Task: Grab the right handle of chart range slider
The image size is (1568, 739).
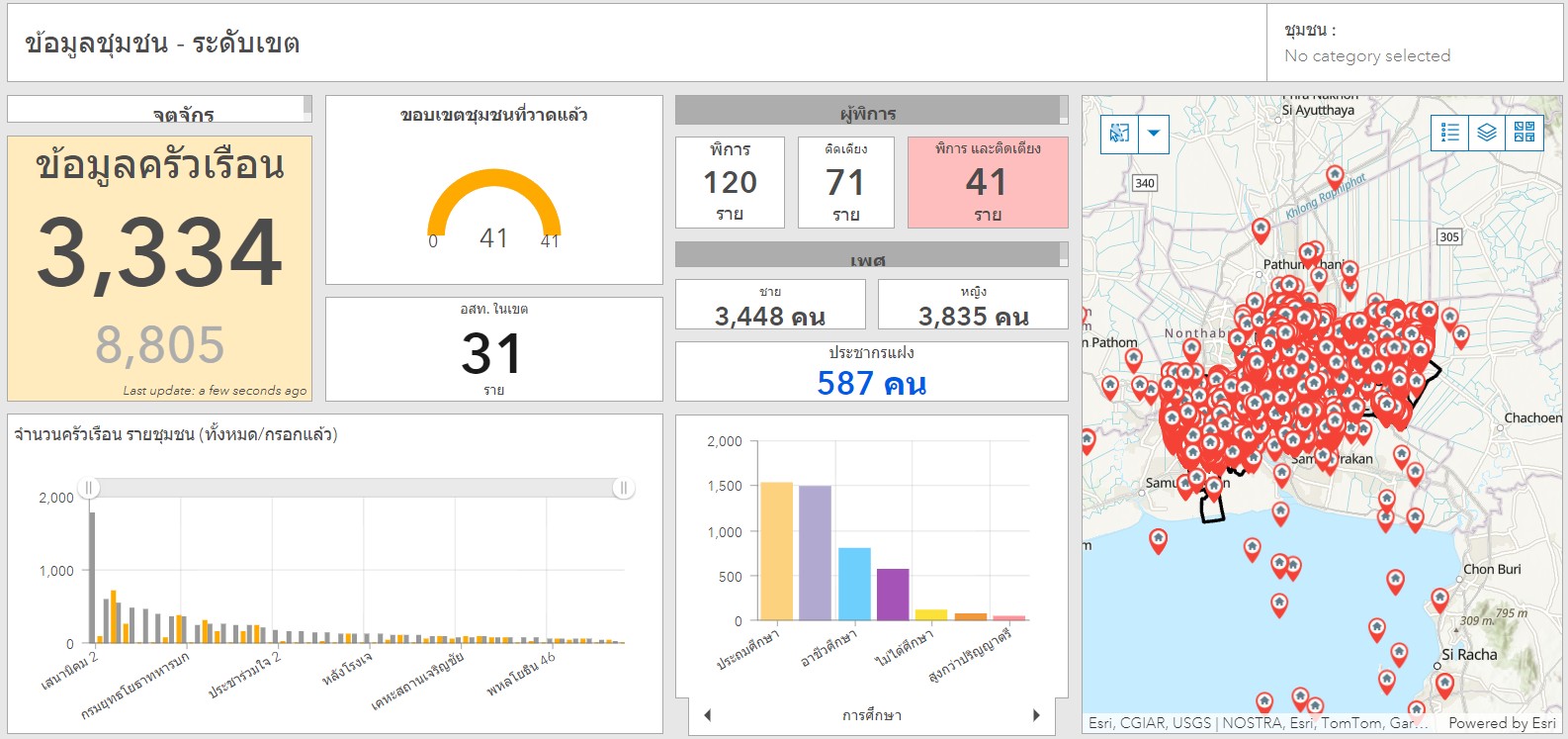Action: click(x=623, y=488)
